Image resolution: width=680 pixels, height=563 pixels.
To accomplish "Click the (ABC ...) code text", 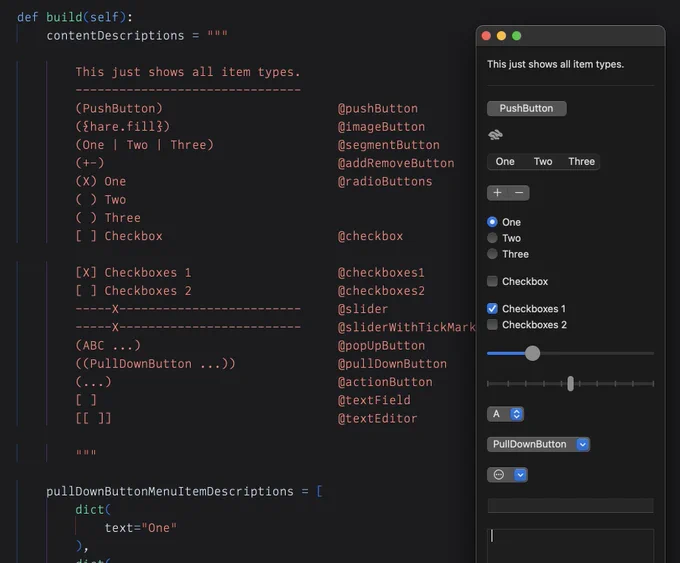I will 108,345.
